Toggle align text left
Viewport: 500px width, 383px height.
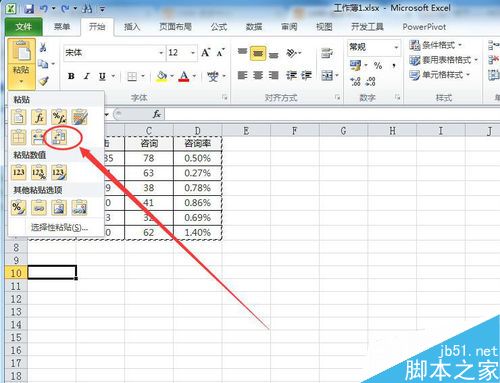[242, 76]
